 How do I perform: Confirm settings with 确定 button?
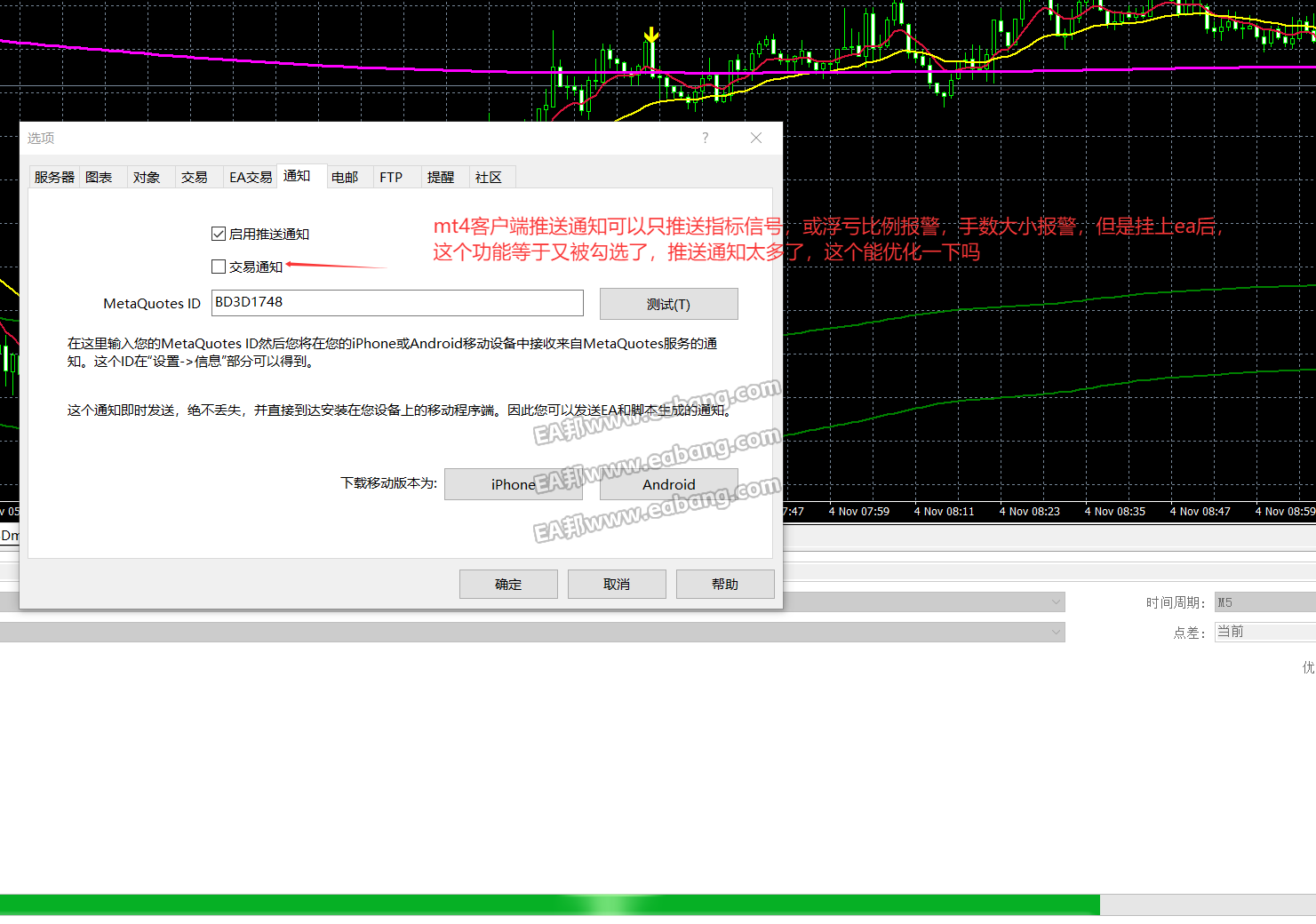pyautogui.click(x=508, y=584)
